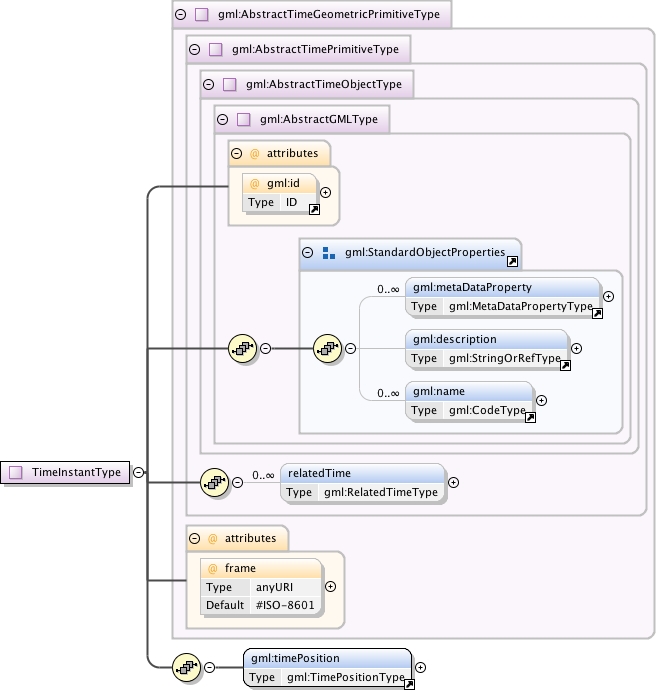Viewport: 656px width, 692px height.
Task: Click the type icon of gml:AbstractTimePrimitiveType
Action: click(215, 49)
